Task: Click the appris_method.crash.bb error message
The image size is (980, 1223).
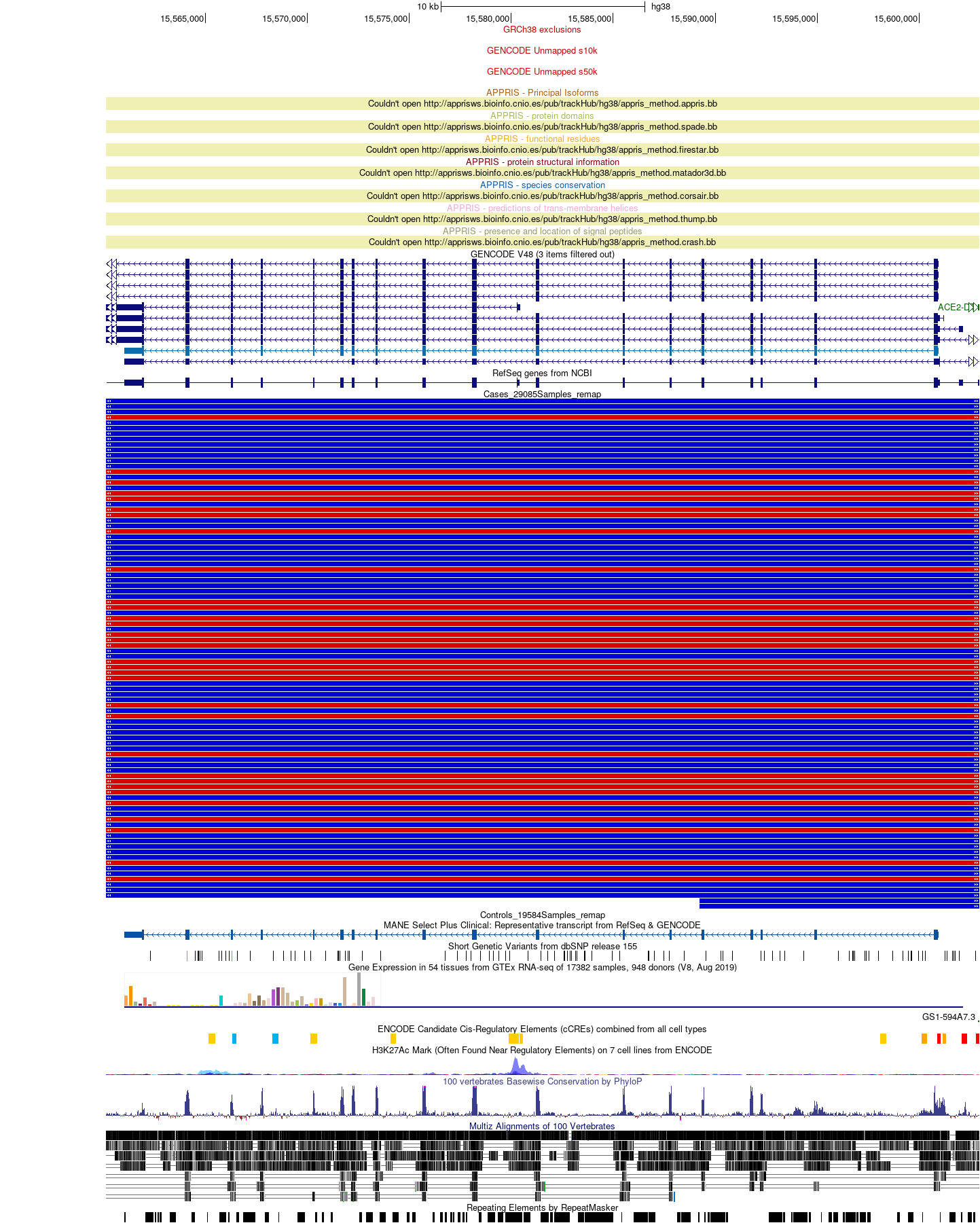Action: pos(542,242)
